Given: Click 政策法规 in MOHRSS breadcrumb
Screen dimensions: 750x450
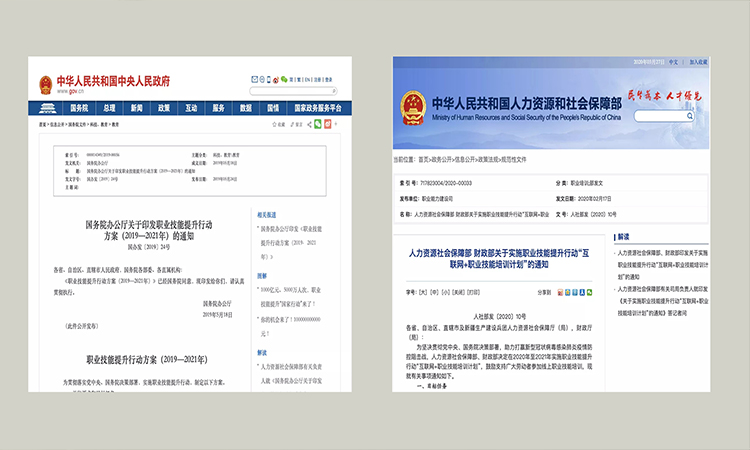Looking at the screenshot, I should [x=488, y=160].
